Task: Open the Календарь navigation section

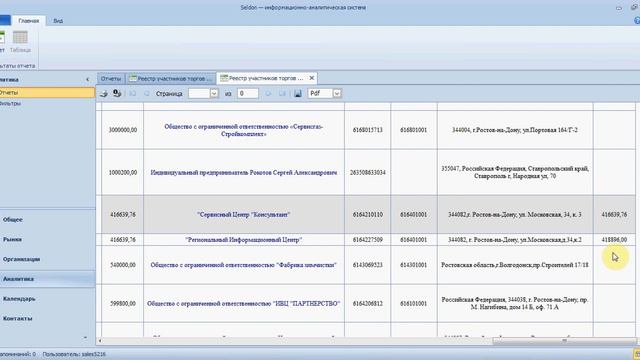Action: tap(47, 299)
